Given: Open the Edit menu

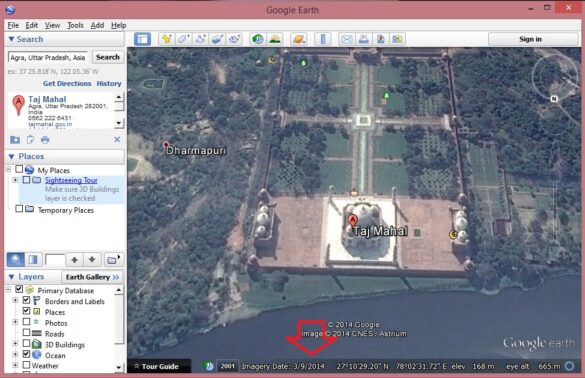Looking at the screenshot, I should (32, 25).
